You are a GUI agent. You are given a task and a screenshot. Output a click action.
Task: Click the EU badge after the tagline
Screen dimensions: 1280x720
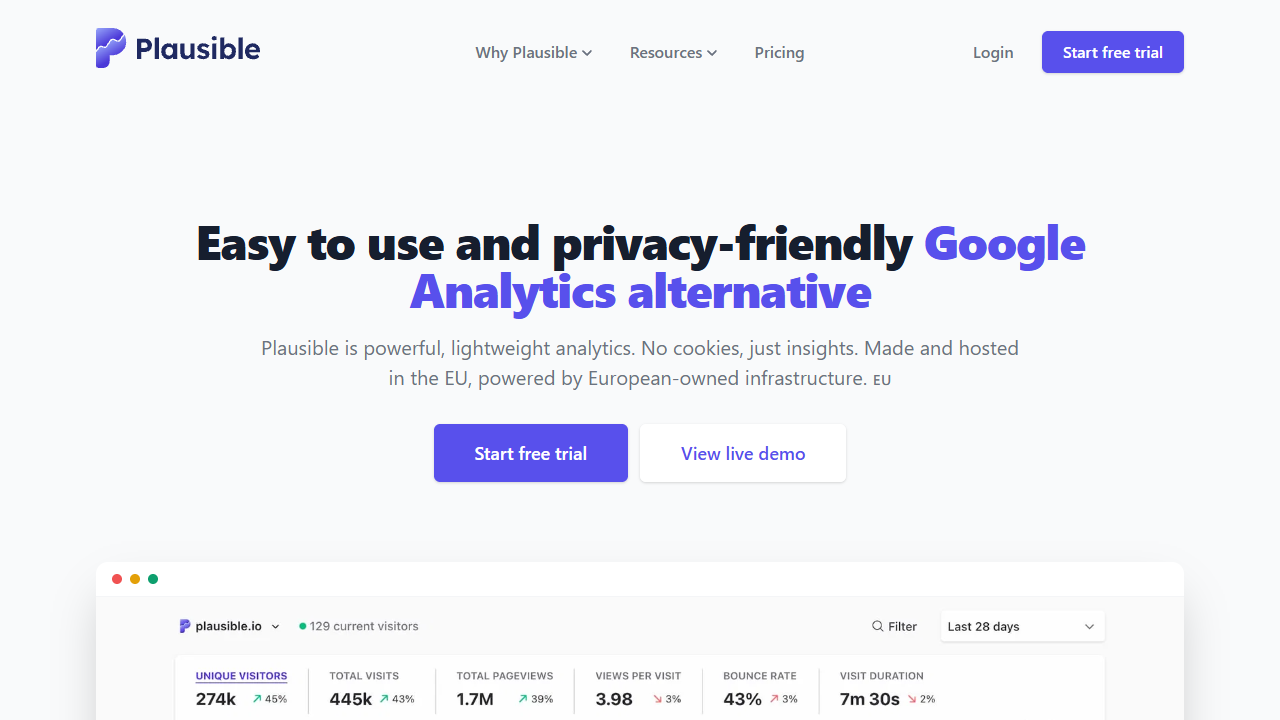[x=882, y=380]
